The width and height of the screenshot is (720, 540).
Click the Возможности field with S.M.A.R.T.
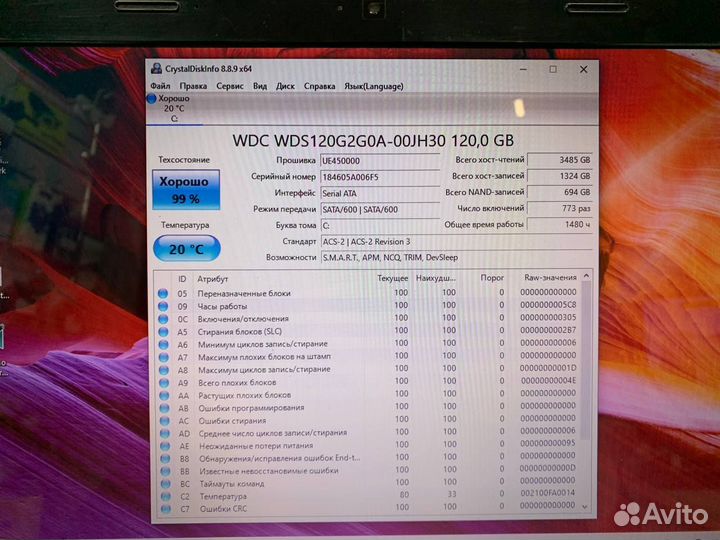456,258
